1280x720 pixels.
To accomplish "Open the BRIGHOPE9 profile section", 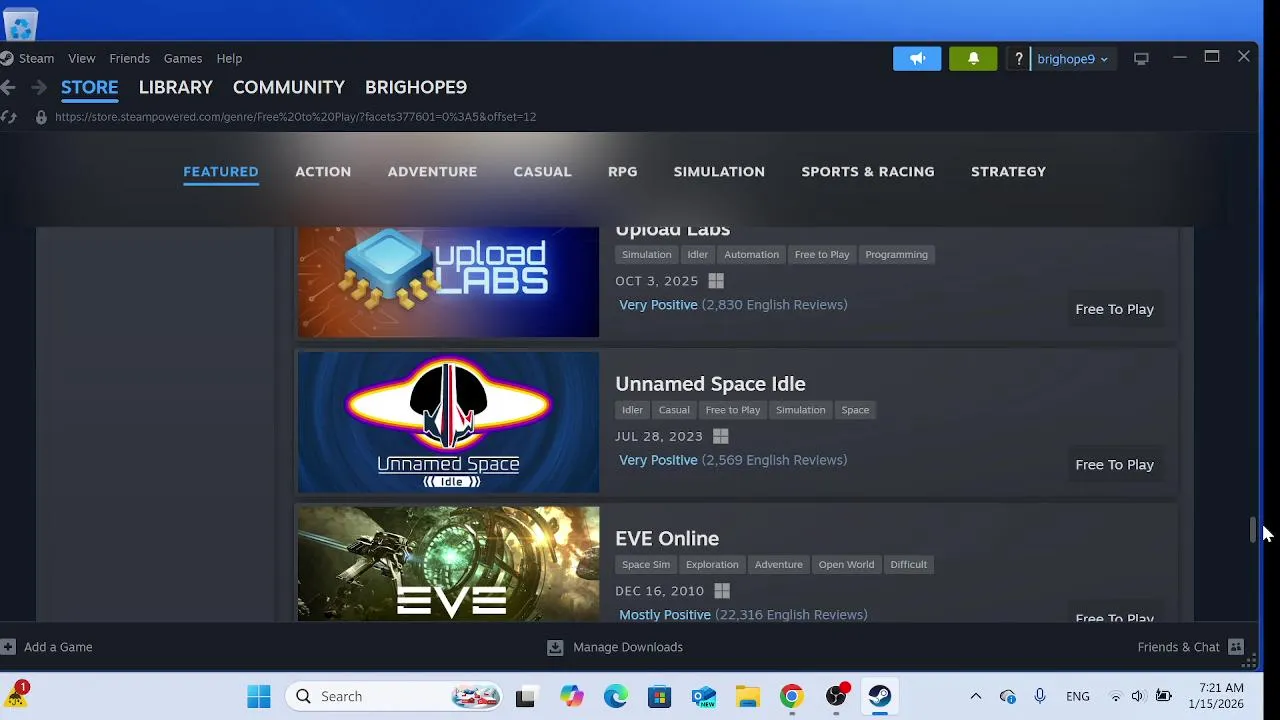I will pyautogui.click(x=416, y=87).
